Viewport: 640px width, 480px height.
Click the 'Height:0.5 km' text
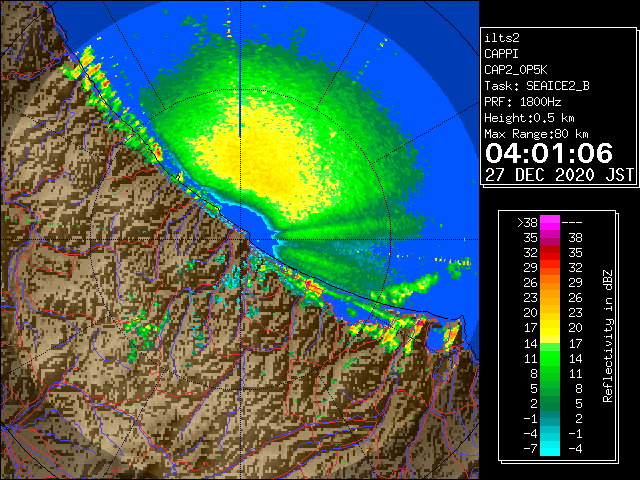pos(529,118)
